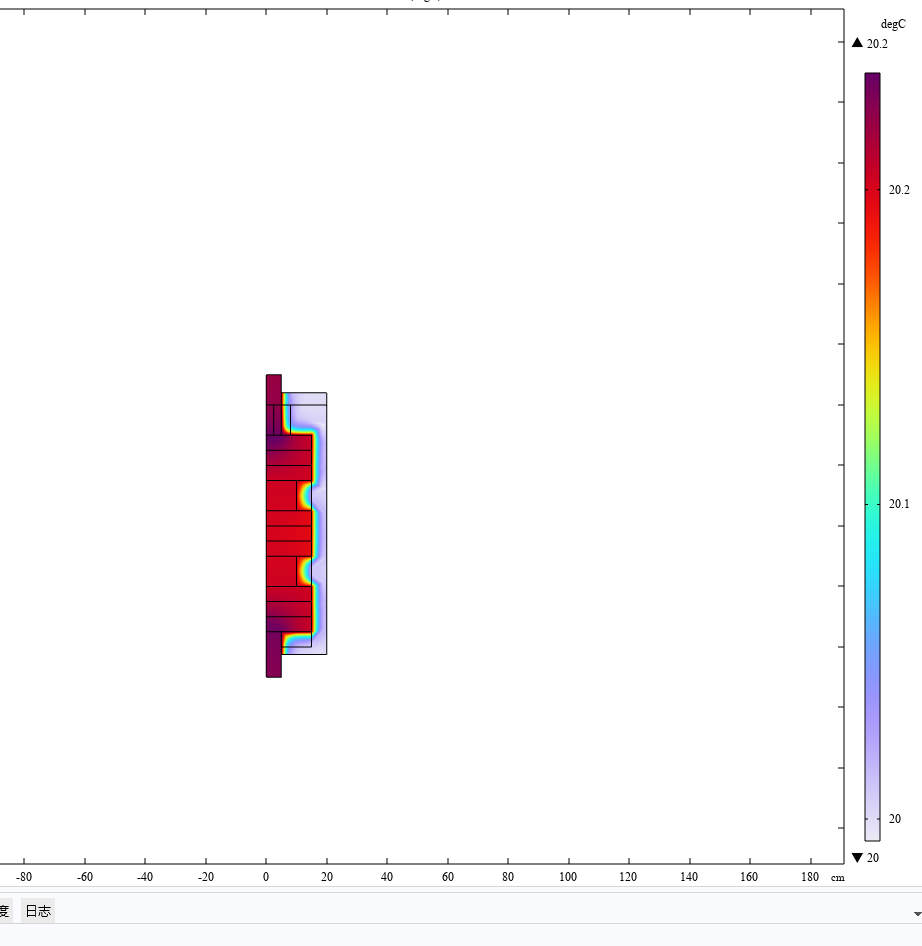Click the cm unit label on the x-axis
The height and width of the screenshot is (946, 922).
pos(838,878)
